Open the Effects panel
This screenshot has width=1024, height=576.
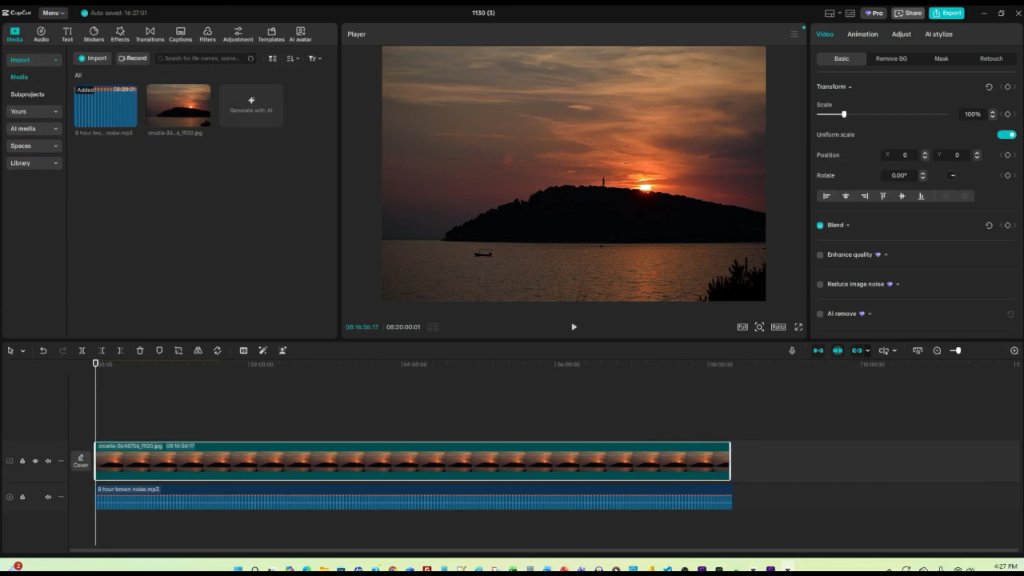[x=120, y=34]
